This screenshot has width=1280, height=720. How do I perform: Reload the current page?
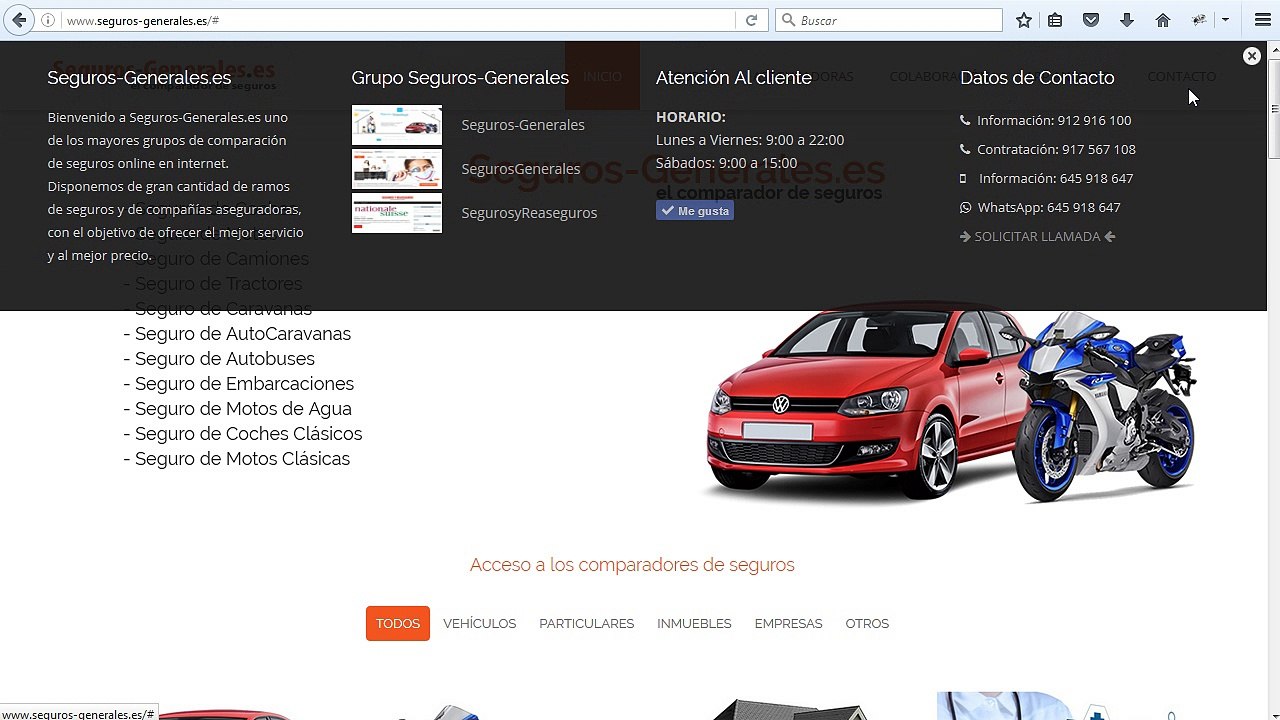751,20
